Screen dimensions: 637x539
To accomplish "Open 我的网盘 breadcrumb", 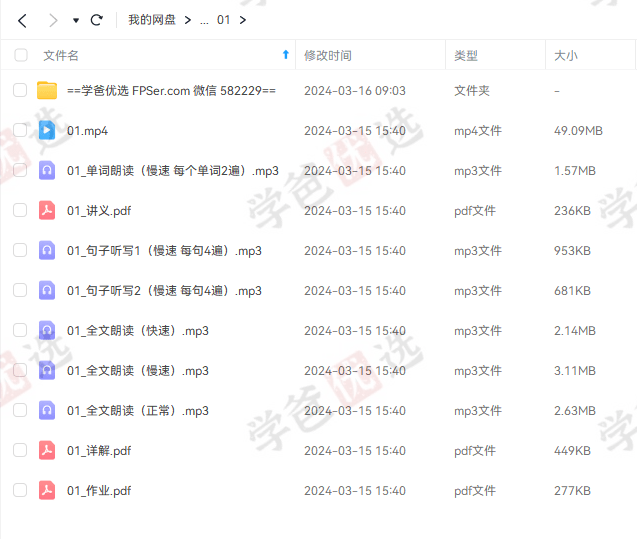I will [x=152, y=20].
